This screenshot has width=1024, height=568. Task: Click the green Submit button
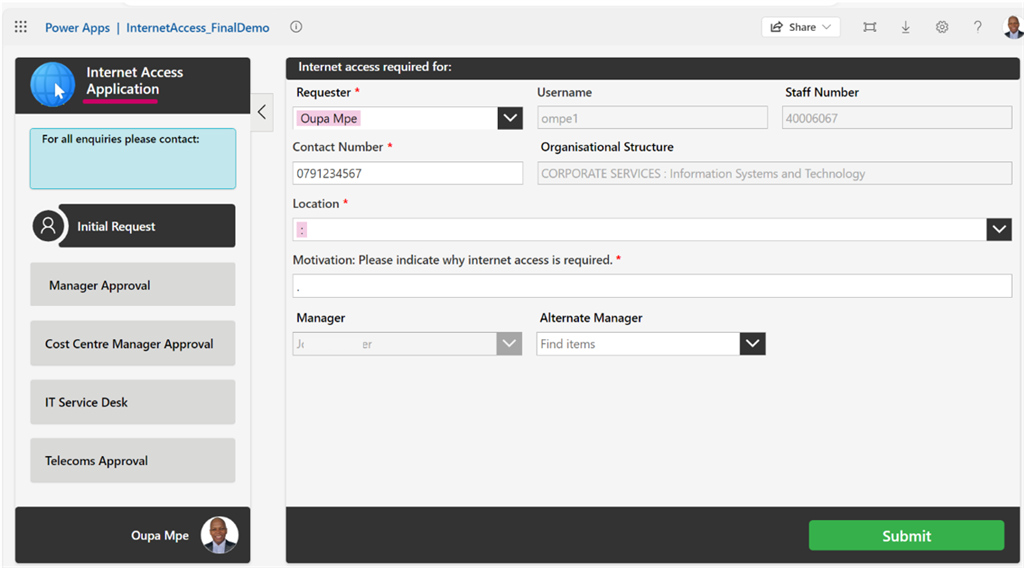906,536
